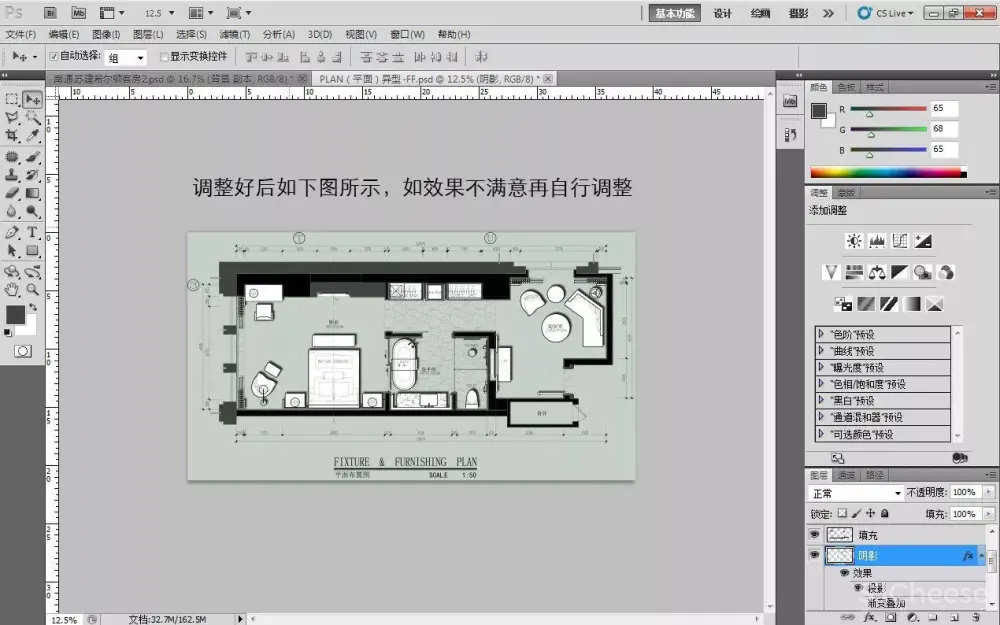Click the 设计 workspace button

pos(722,13)
